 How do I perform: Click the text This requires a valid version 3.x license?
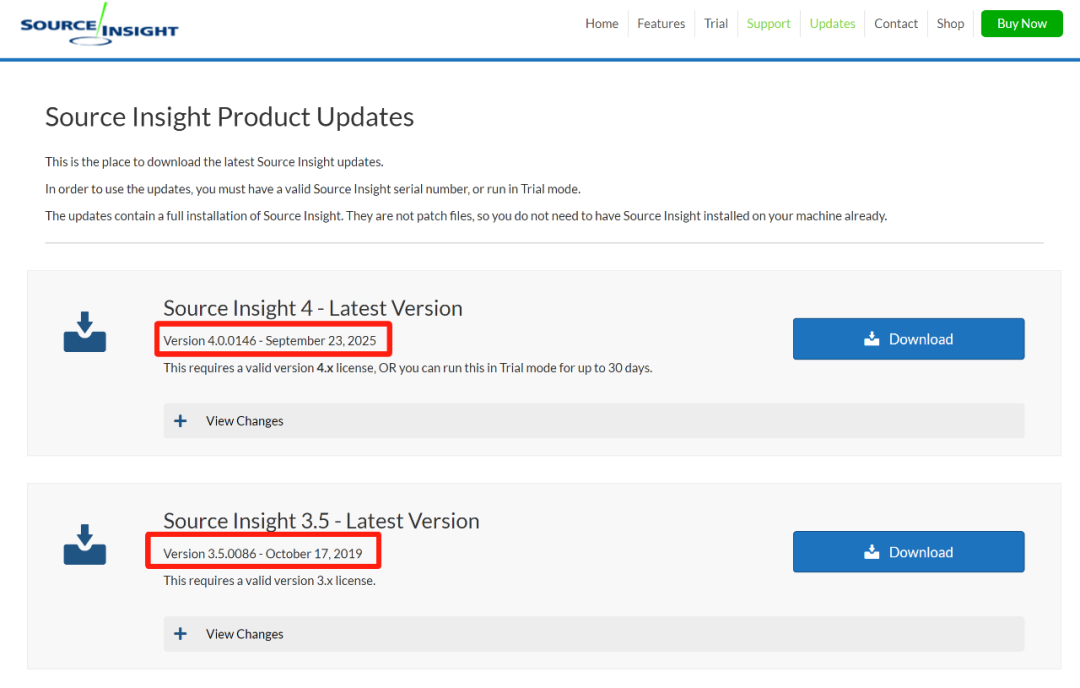tap(269, 581)
